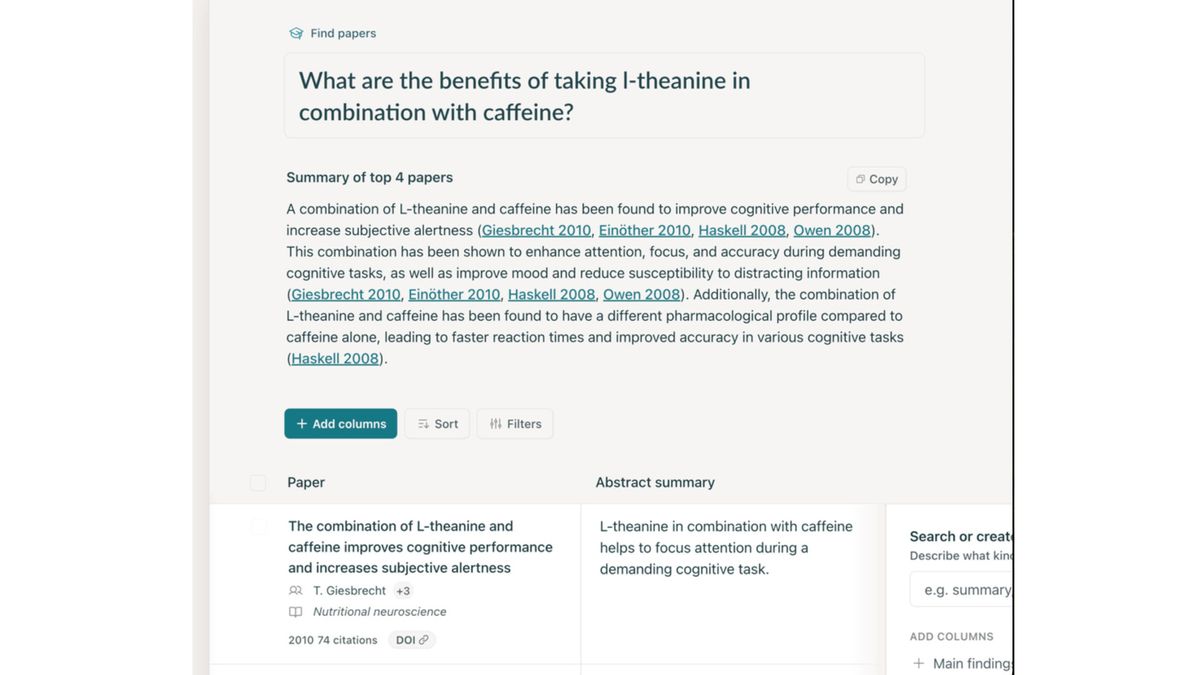Open the first Giesbrecht 2010 citation

click(x=536, y=231)
